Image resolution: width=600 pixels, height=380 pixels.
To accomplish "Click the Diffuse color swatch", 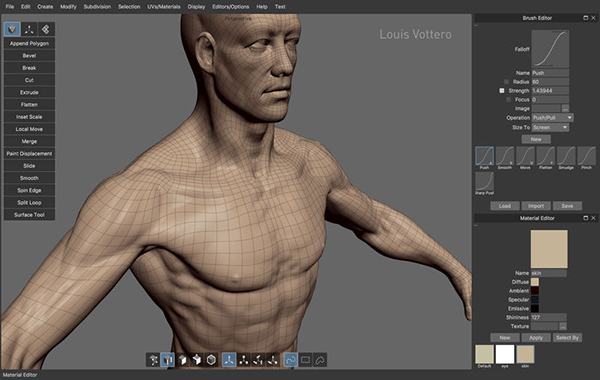I will pyautogui.click(x=535, y=282).
